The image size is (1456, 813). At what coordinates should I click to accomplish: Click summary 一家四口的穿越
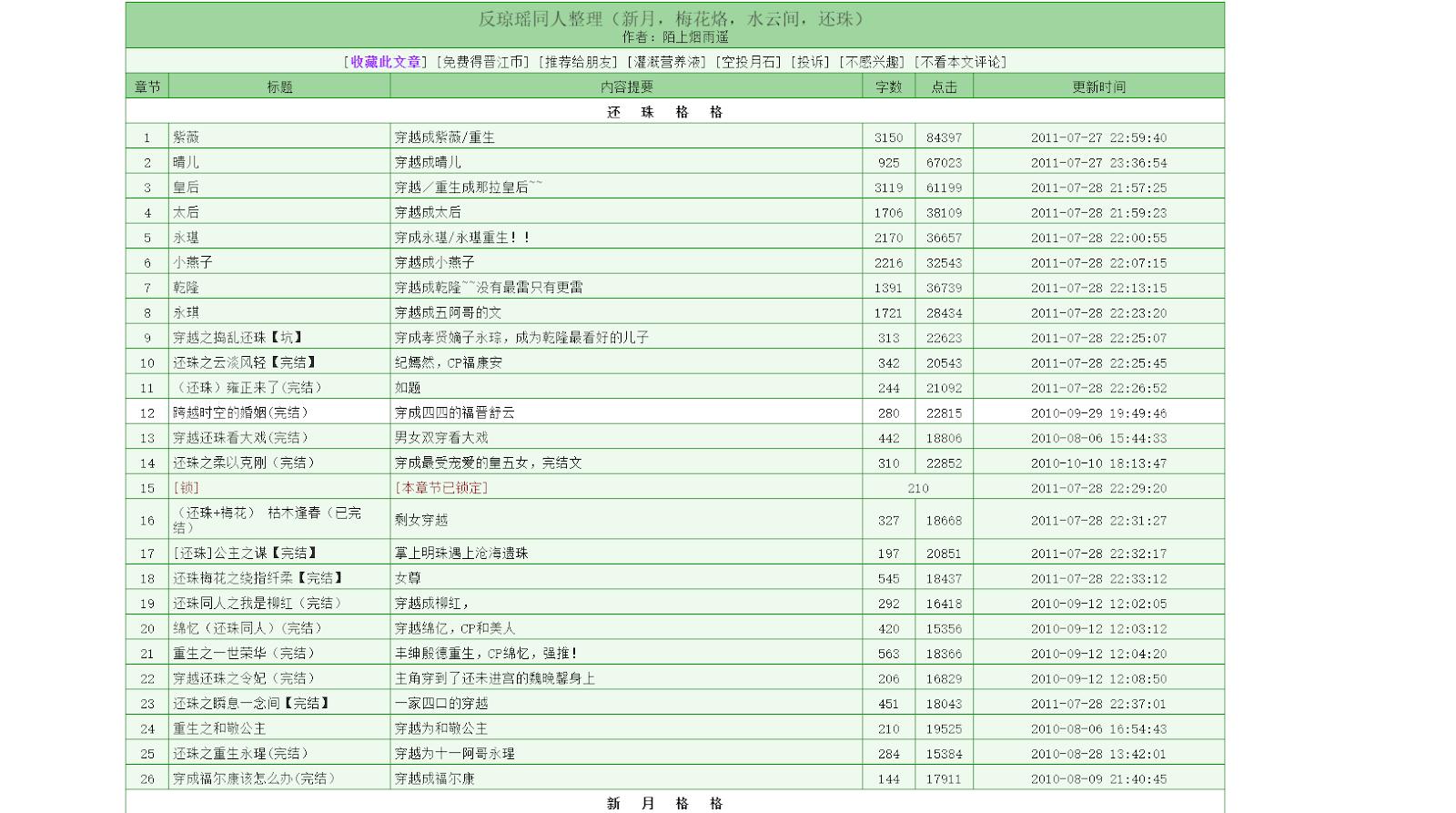click(x=441, y=704)
